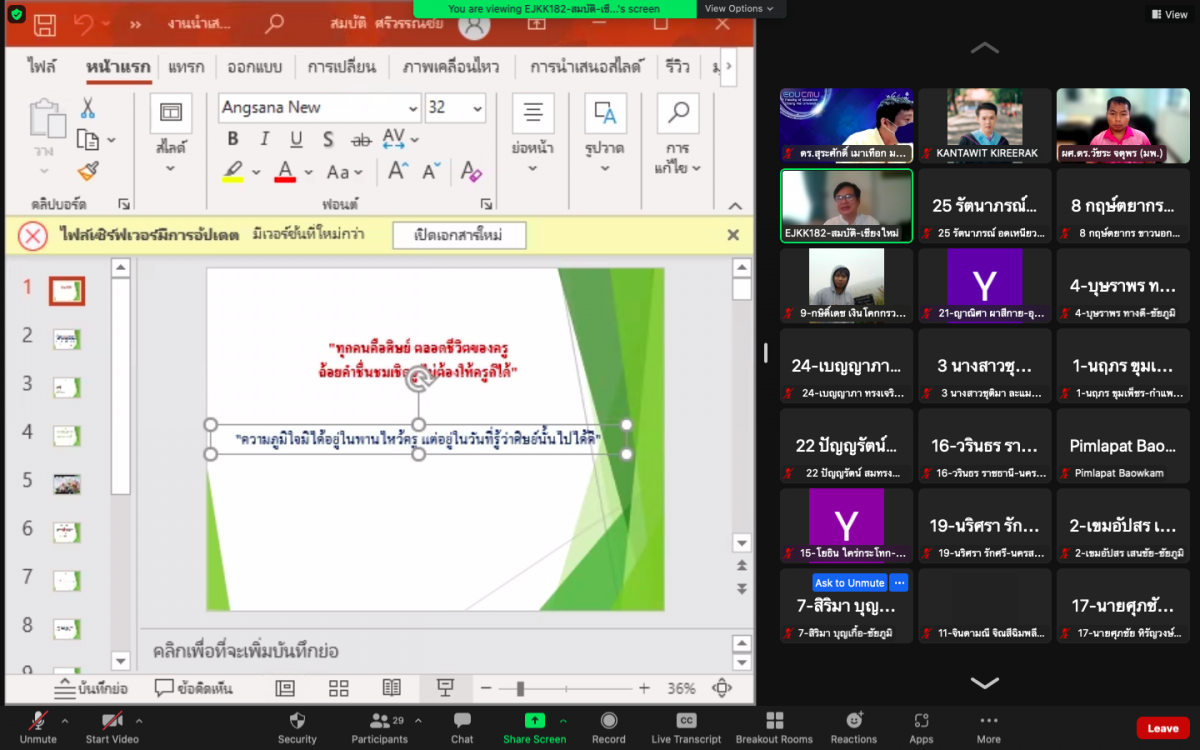Click the Clear Formatting eraser icon
The width and height of the screenshot is (1200, 750).
472,172
